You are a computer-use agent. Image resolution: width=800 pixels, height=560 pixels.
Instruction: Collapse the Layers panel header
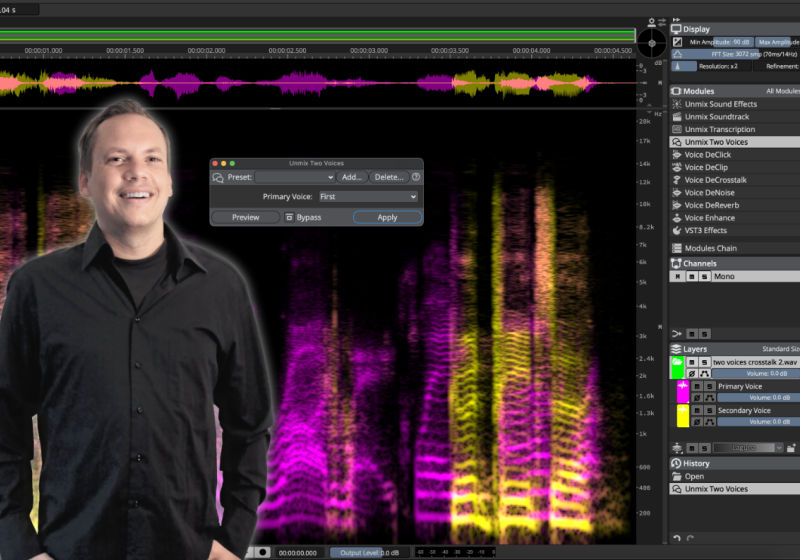[735, 349]
